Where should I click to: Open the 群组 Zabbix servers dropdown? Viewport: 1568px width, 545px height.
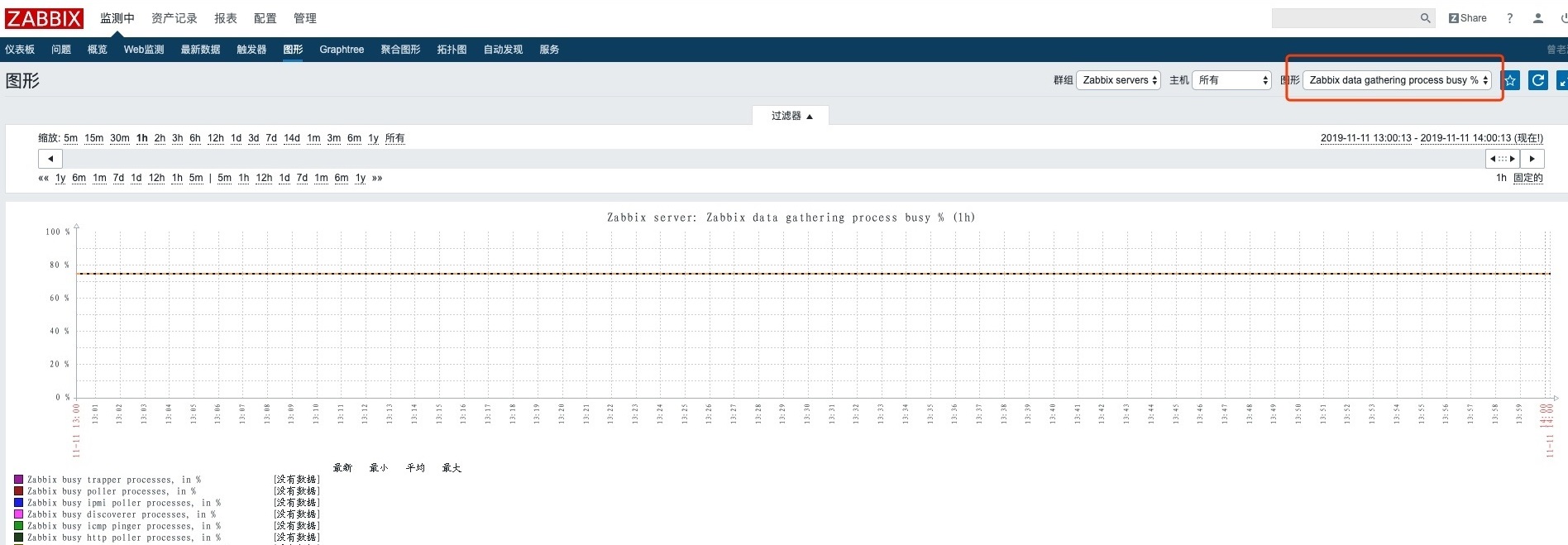point(1118,80)
